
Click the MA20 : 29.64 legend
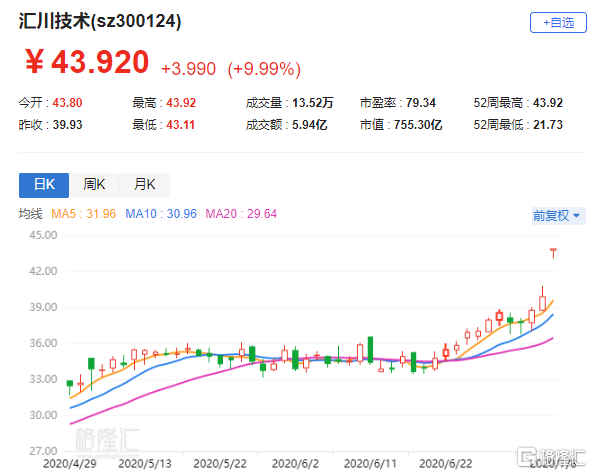coord(241,214)
